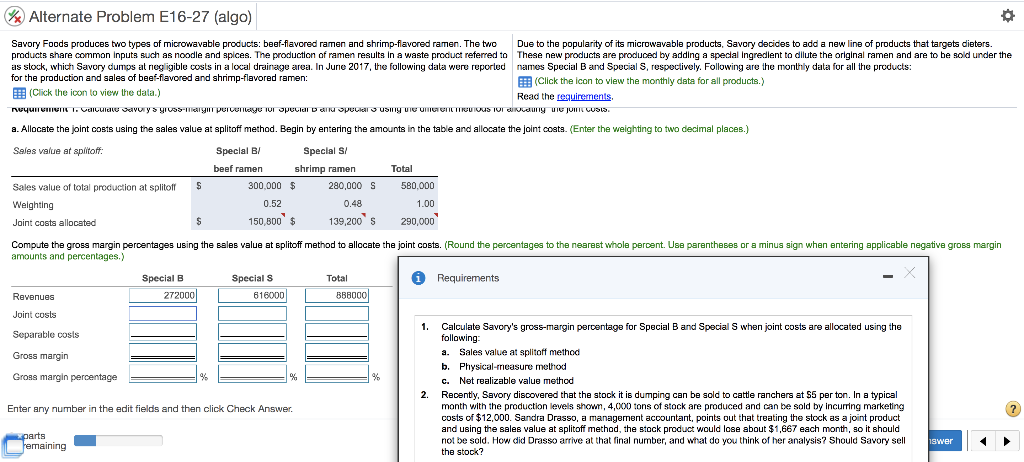
Task: Click the Requirements info icon
Action: pos(419,278)
